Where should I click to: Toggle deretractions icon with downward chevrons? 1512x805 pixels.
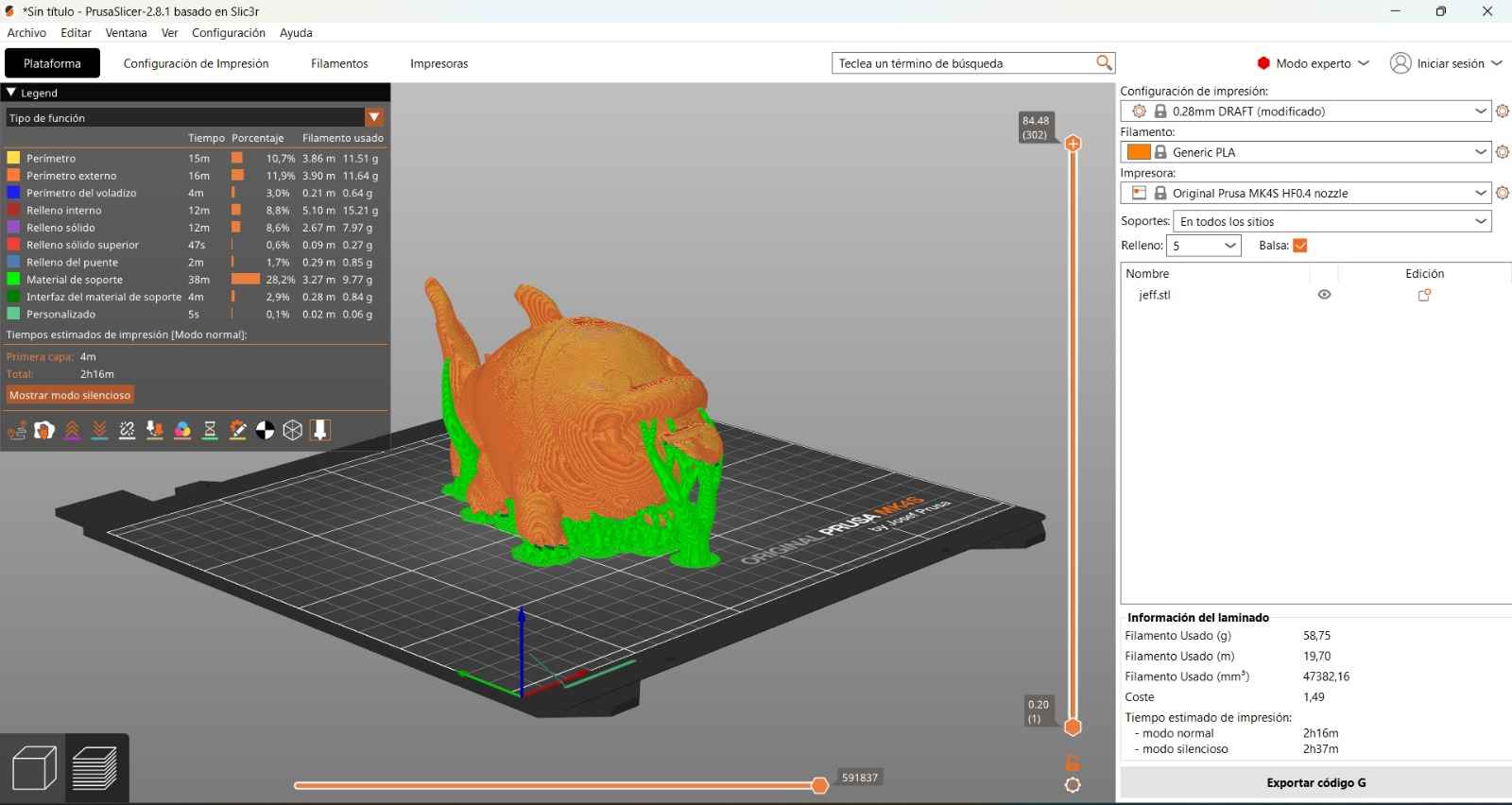(99, 431)
